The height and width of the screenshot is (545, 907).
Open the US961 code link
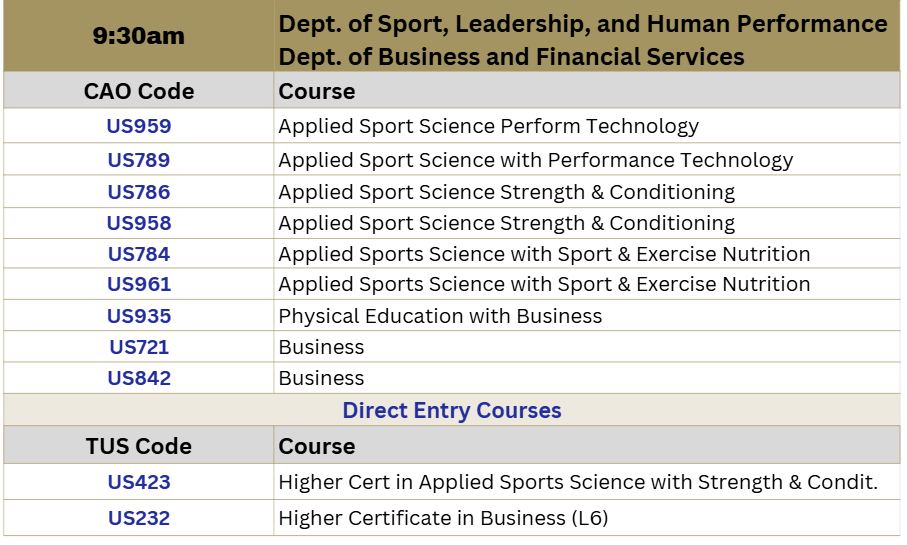click(139, 284)
